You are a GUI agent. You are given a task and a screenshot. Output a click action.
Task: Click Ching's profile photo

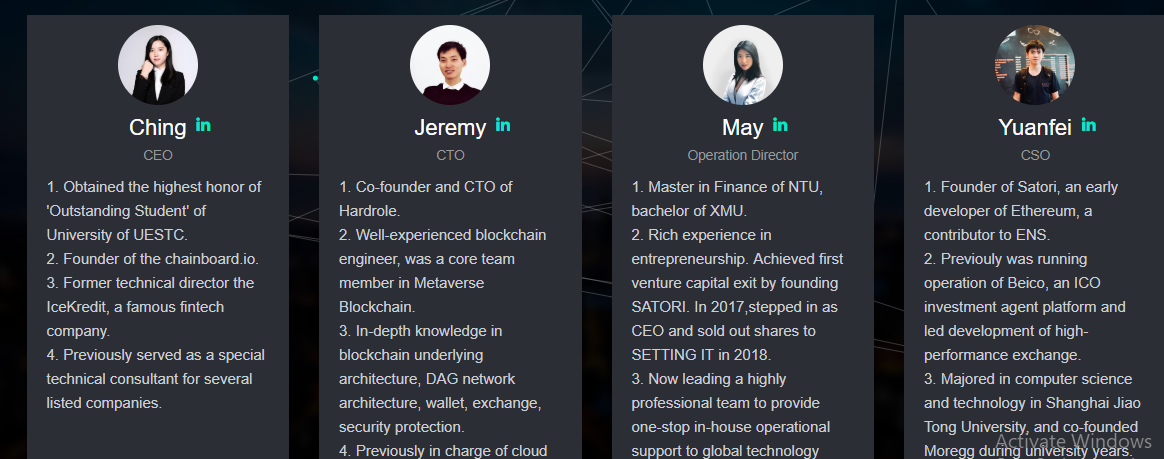coord(158,65)
